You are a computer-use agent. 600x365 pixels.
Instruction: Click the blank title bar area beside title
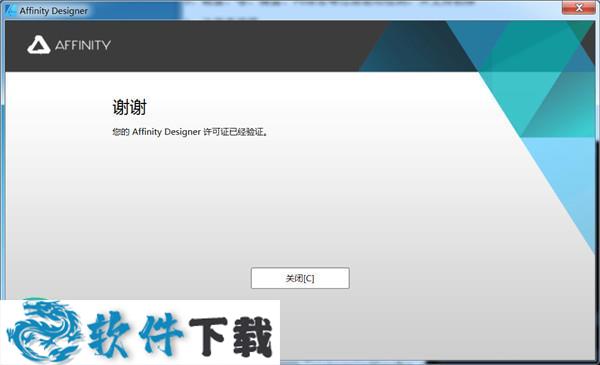[325, 10]
